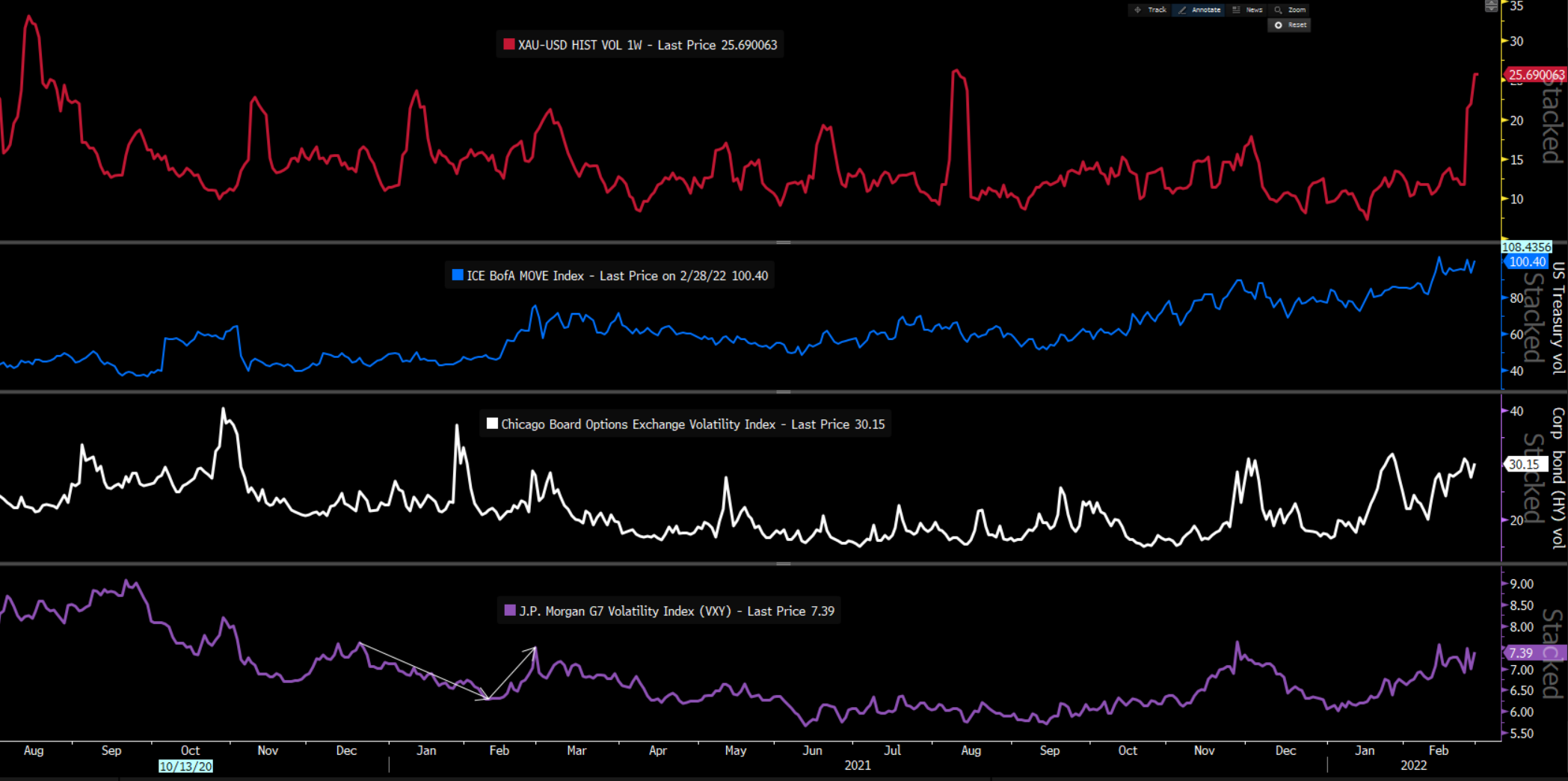The image size is (1568, 781).
Task: Click the panel size arrows icon at top right
Action: pos(1491,6)
